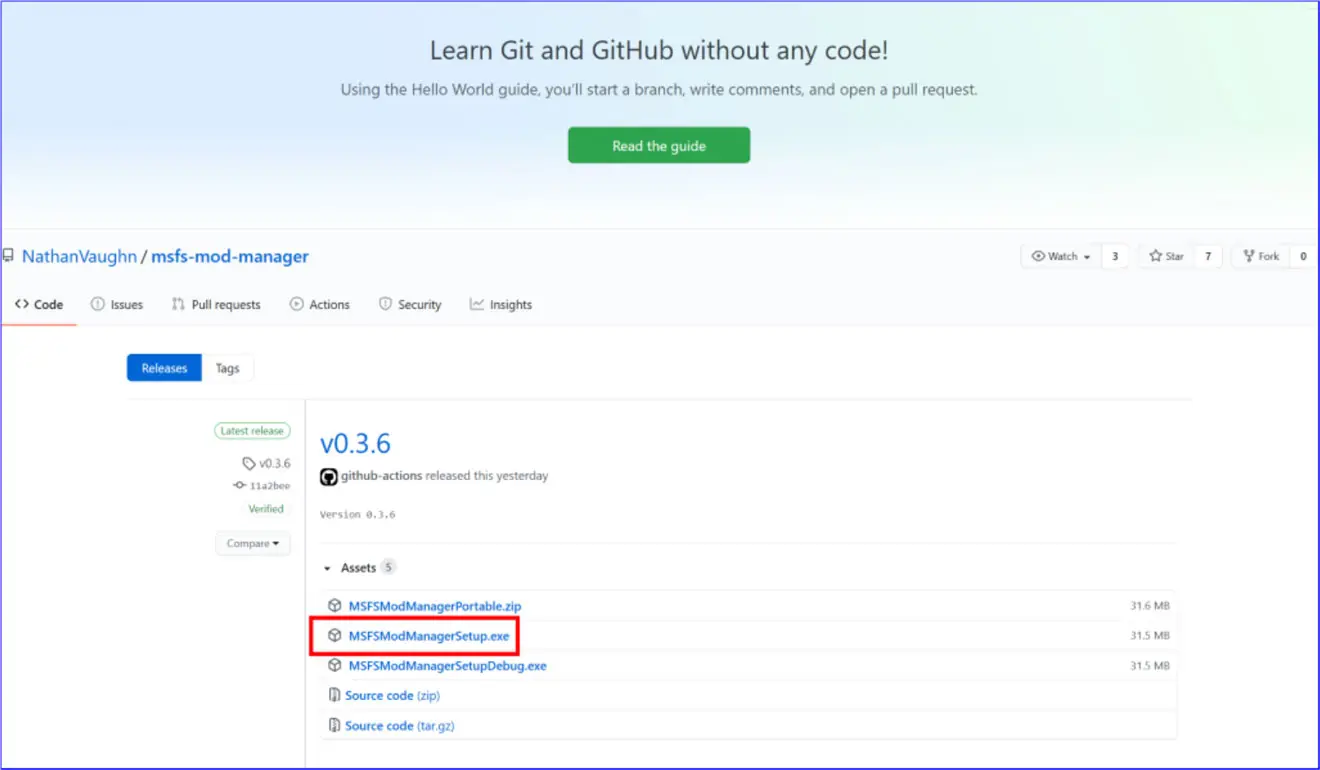Click the repository book icon beside NathanVaughn
The height and width of the screenshot is (770, 1320).
click(x=8, y=256)
